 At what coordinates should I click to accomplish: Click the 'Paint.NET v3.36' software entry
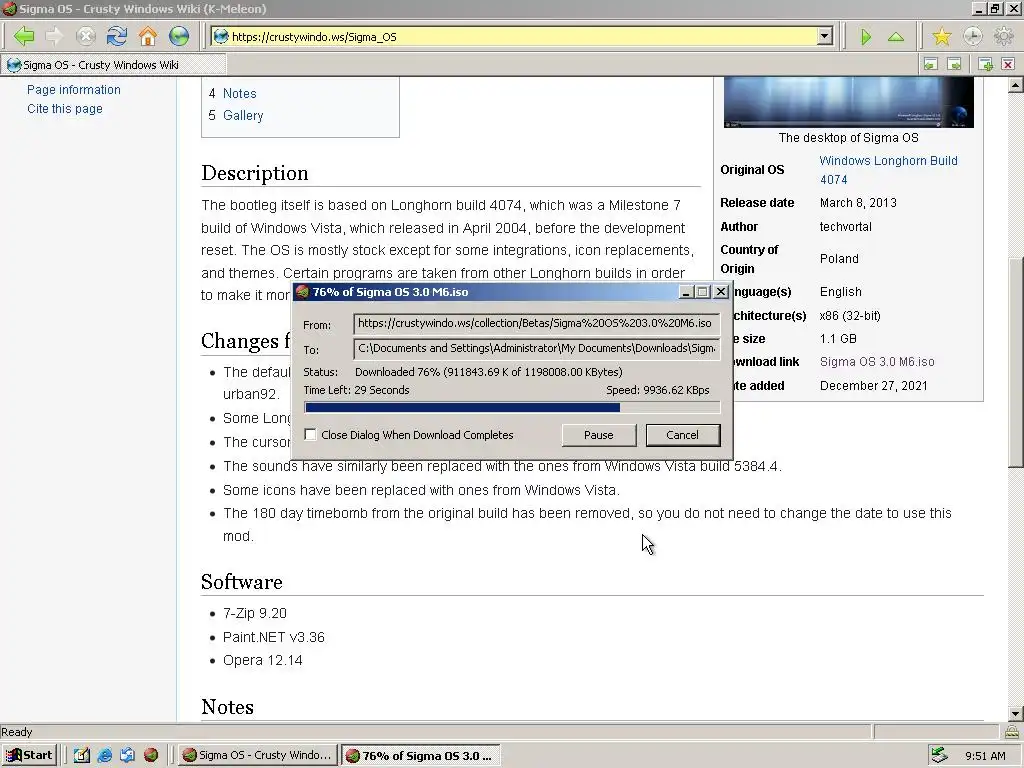274,637
